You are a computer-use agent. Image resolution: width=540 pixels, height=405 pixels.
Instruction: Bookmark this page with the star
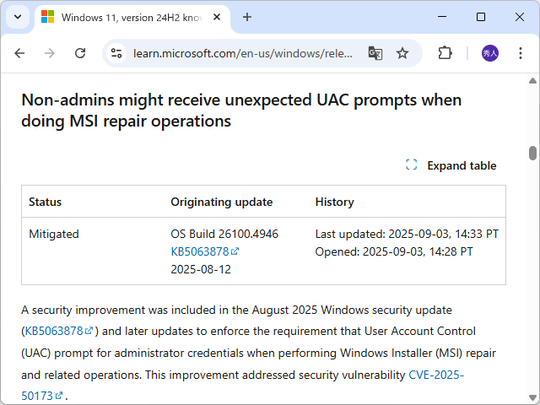click(402, 53)
